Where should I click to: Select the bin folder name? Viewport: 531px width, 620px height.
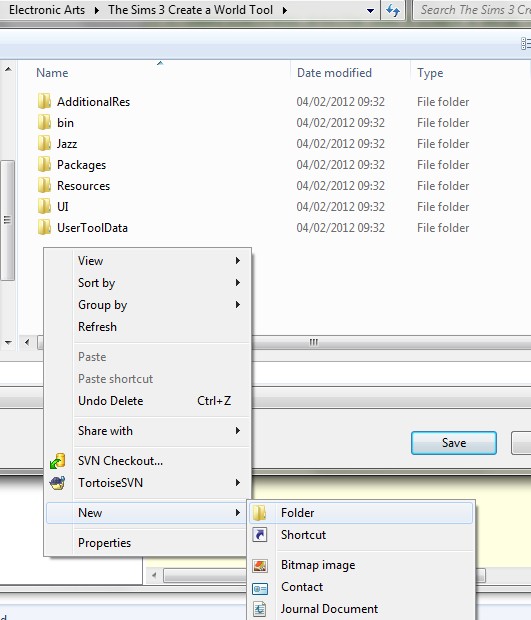(65, 123)
